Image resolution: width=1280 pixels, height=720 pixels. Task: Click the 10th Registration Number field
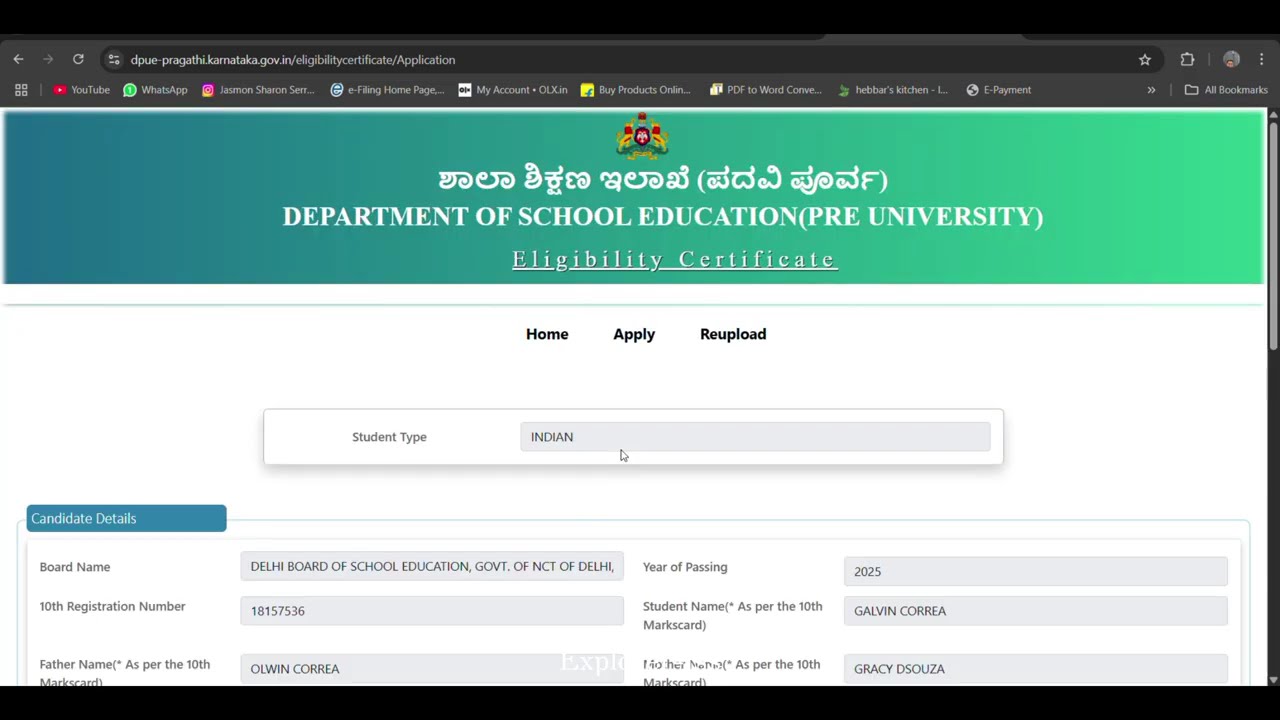(432, 611)
